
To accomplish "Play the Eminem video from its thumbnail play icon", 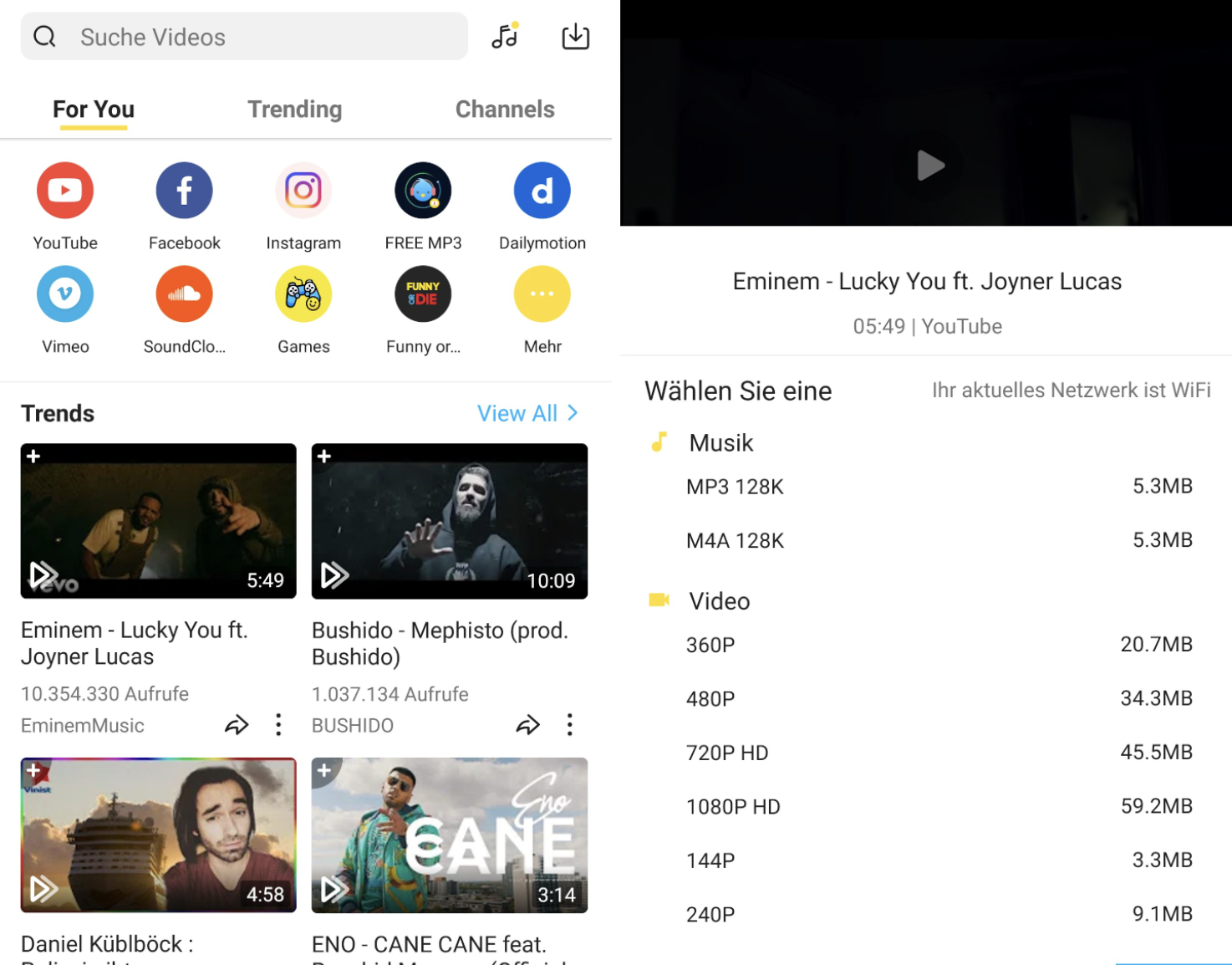I will pyautogui.click(x=43, y=575).
